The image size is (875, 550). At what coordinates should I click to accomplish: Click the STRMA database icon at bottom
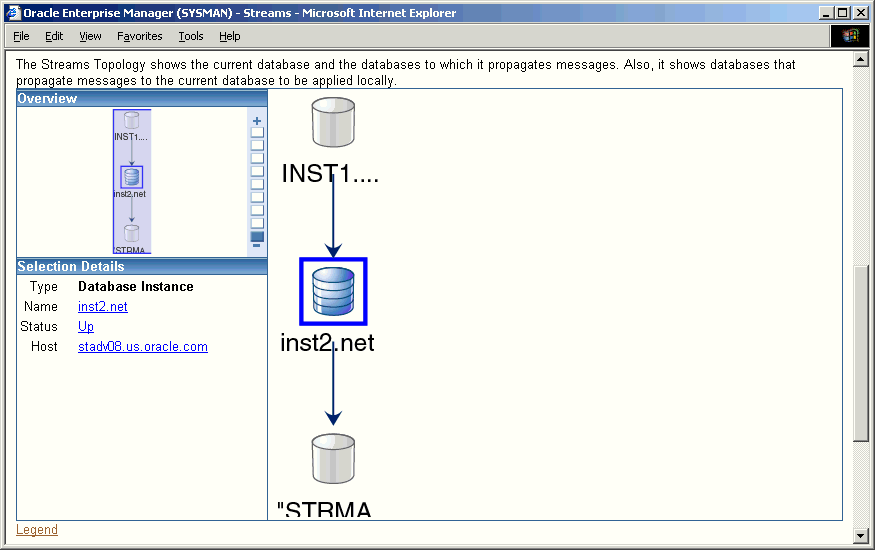(x=333, y=459)
